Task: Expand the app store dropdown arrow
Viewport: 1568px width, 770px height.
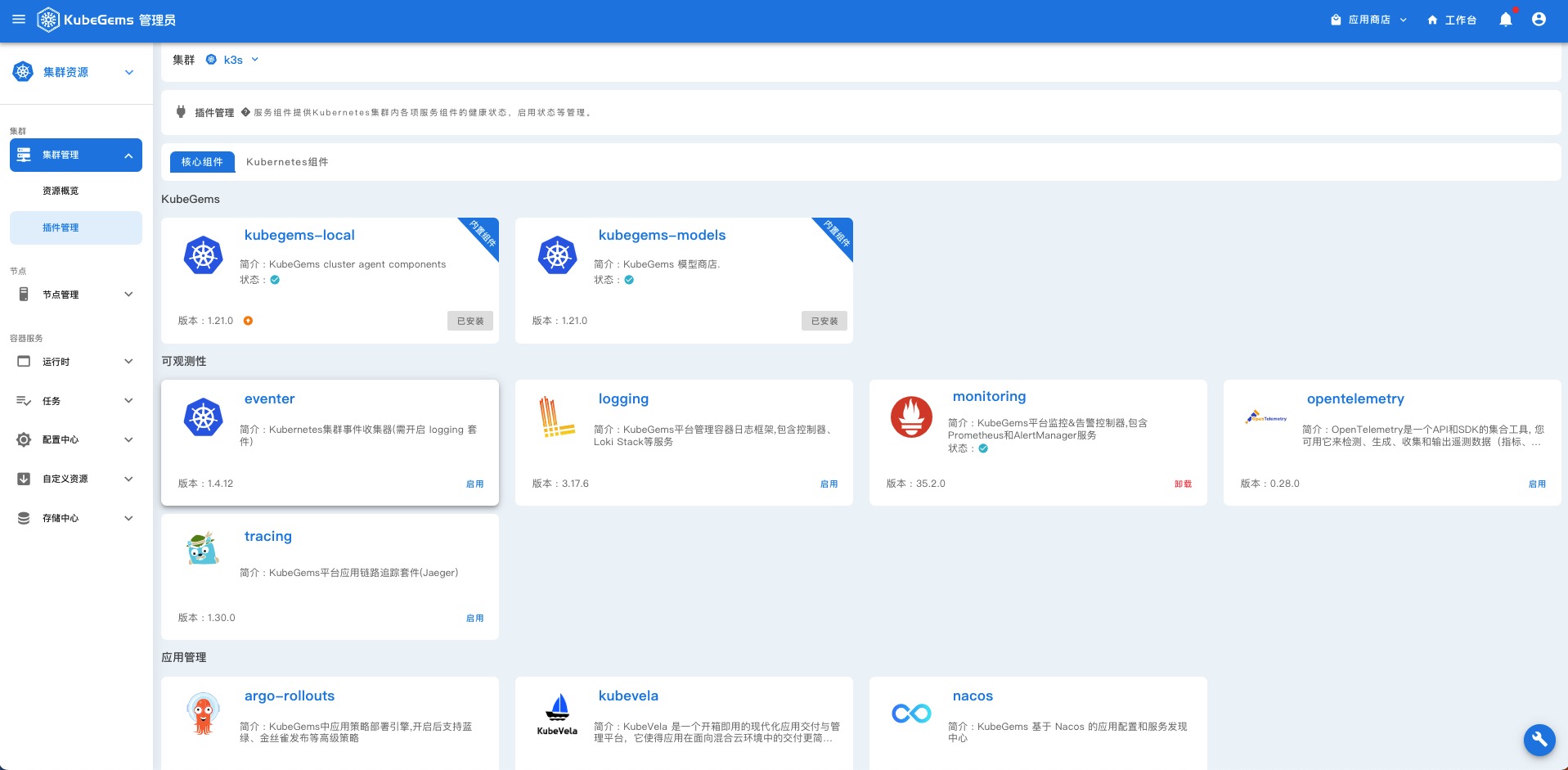Action: [x=1403, y=20]
